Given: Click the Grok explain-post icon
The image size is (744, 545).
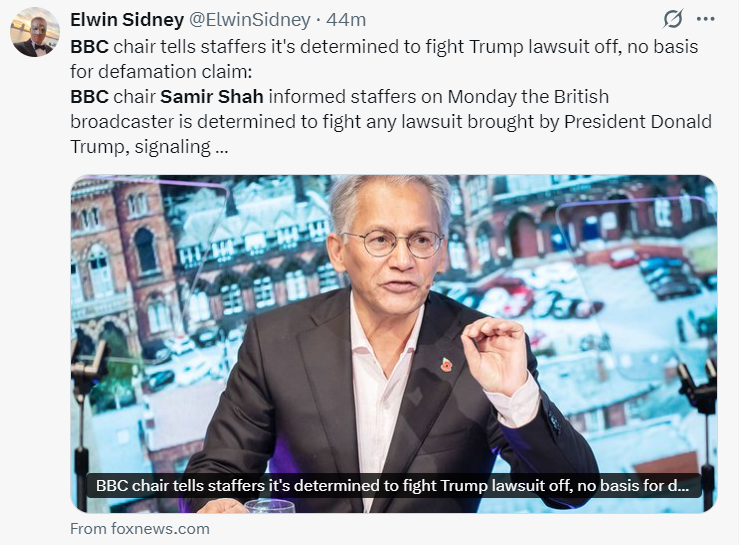Looking at the screenshot, I should tap(673, 19).
